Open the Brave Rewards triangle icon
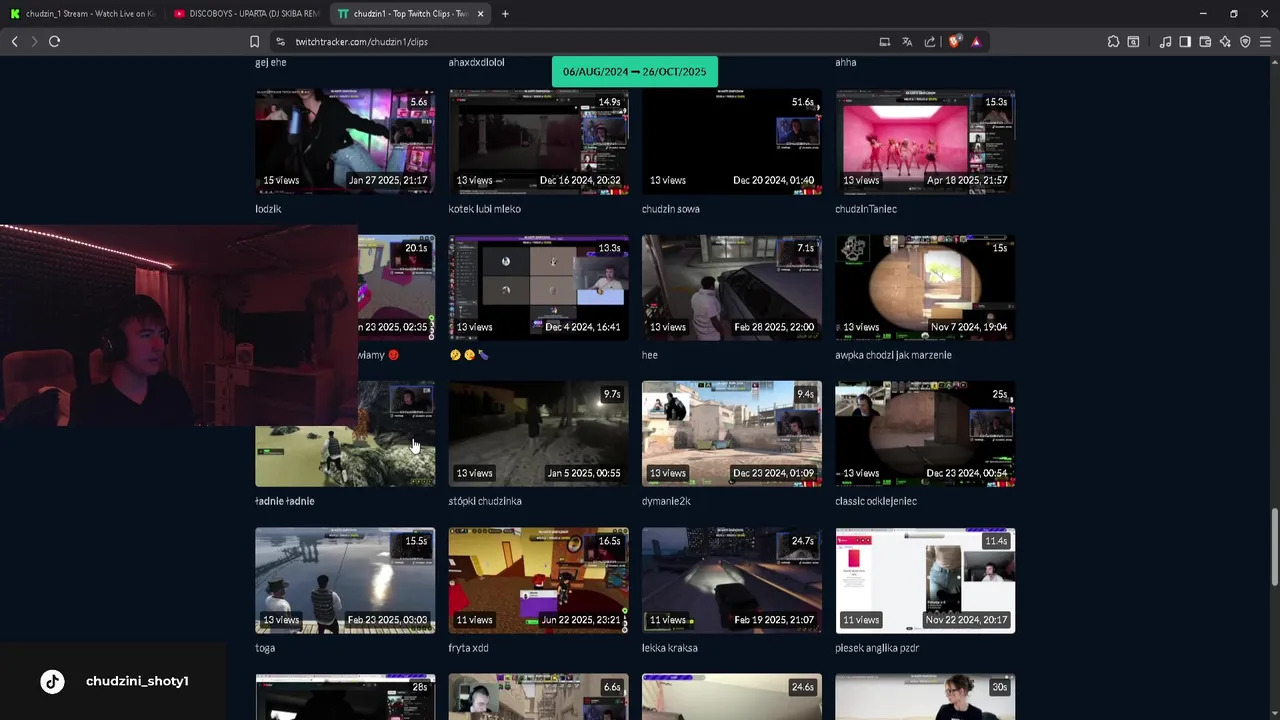1280x720 pixels. pyautogui.click(x=976, y=42)
